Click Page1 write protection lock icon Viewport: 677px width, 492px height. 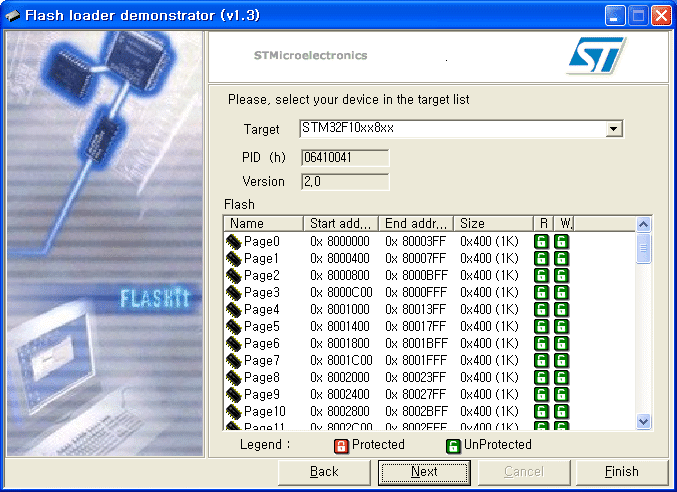[561, 259]
